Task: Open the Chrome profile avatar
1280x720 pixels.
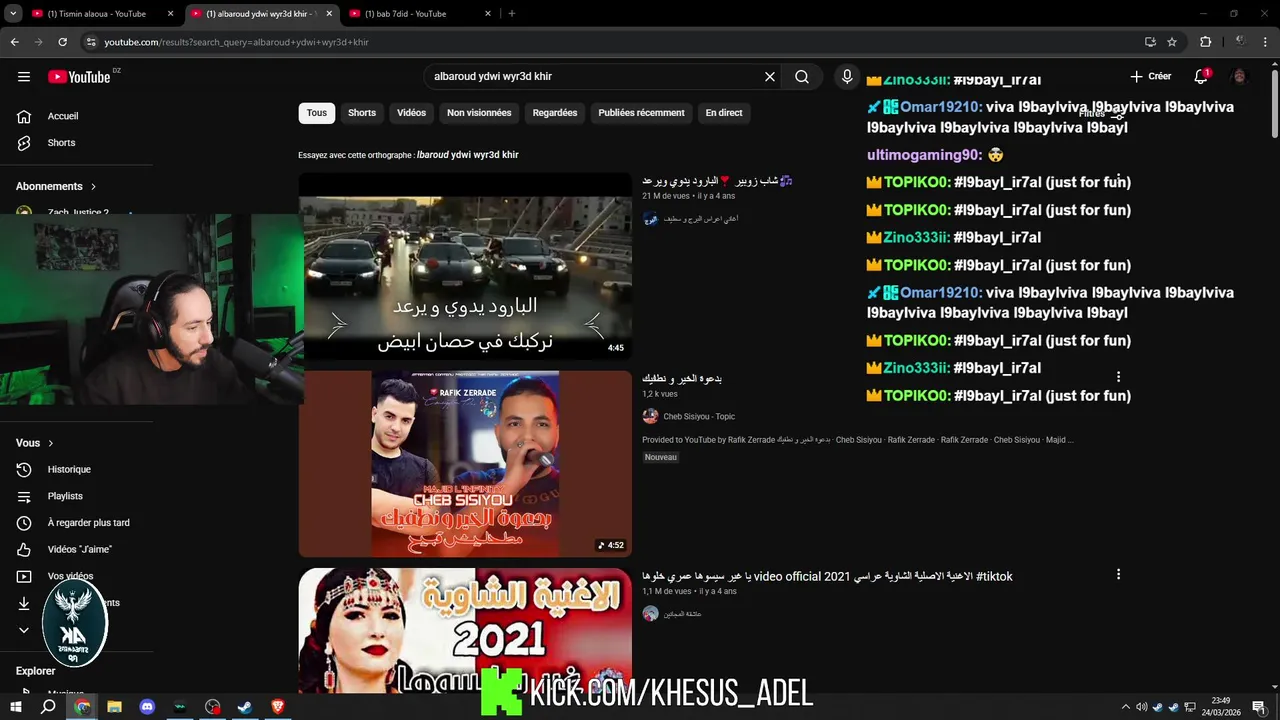Action: pyautogui.click(x=1240, y=42)
